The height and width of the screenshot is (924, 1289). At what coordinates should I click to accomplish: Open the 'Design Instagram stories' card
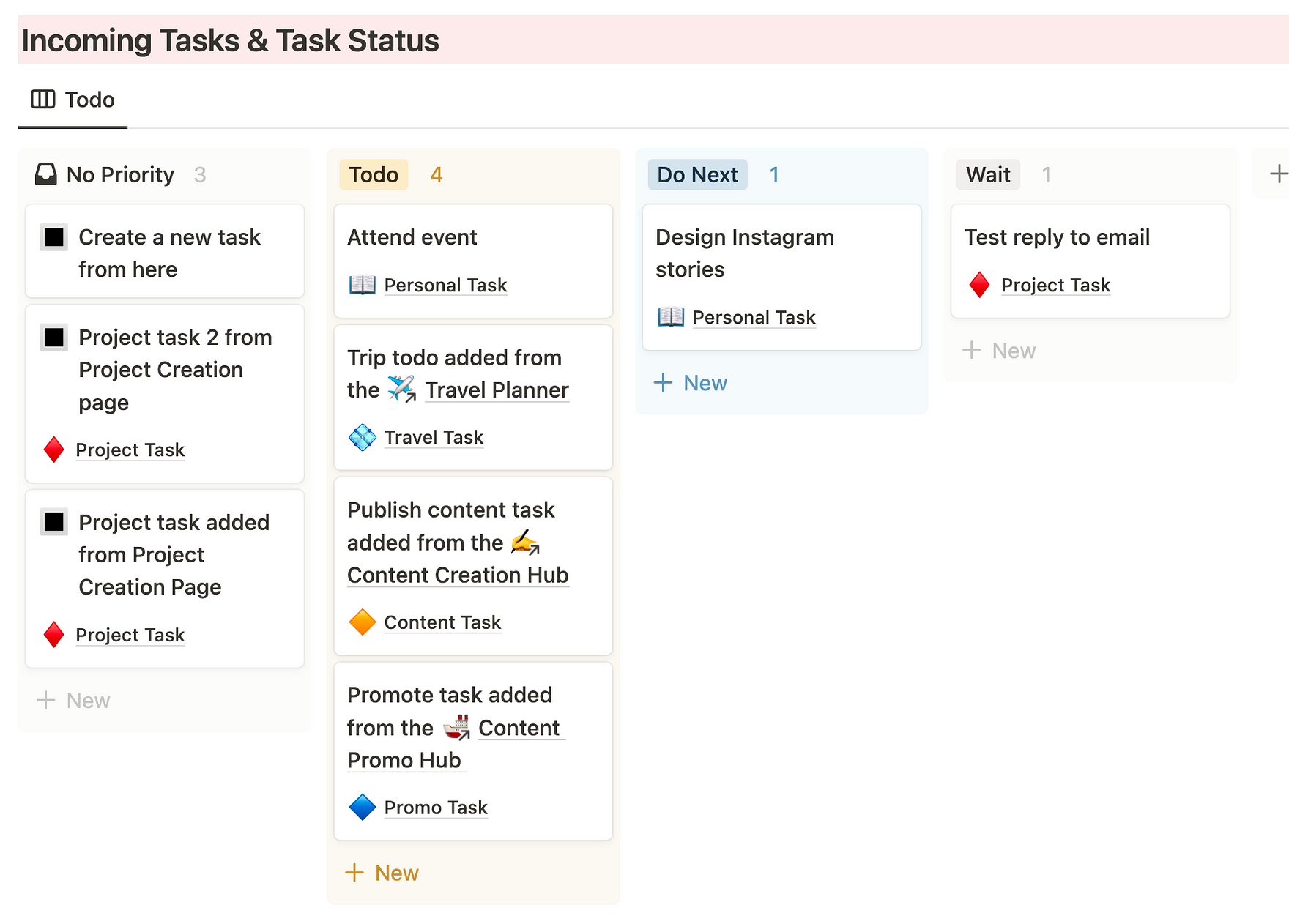[744, 253]
